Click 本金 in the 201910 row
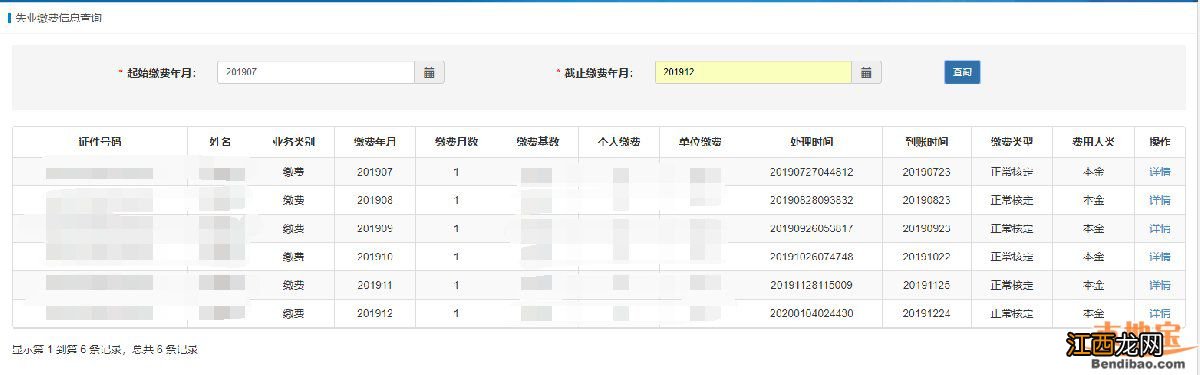The image size is (1200, 375). [1094, 256]
